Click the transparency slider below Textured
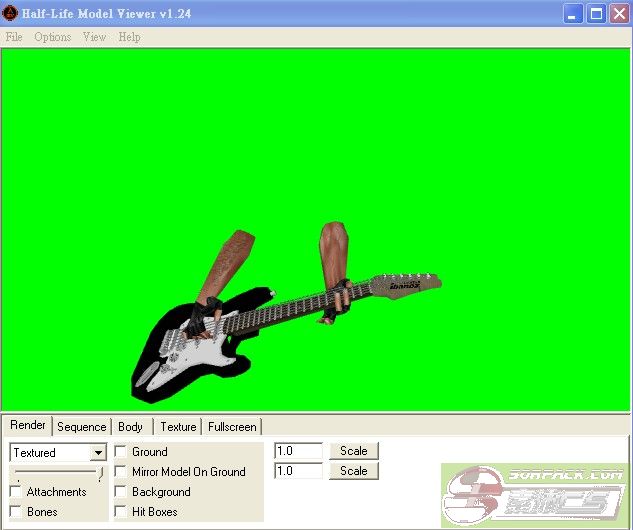 click(x=56, y=471)
